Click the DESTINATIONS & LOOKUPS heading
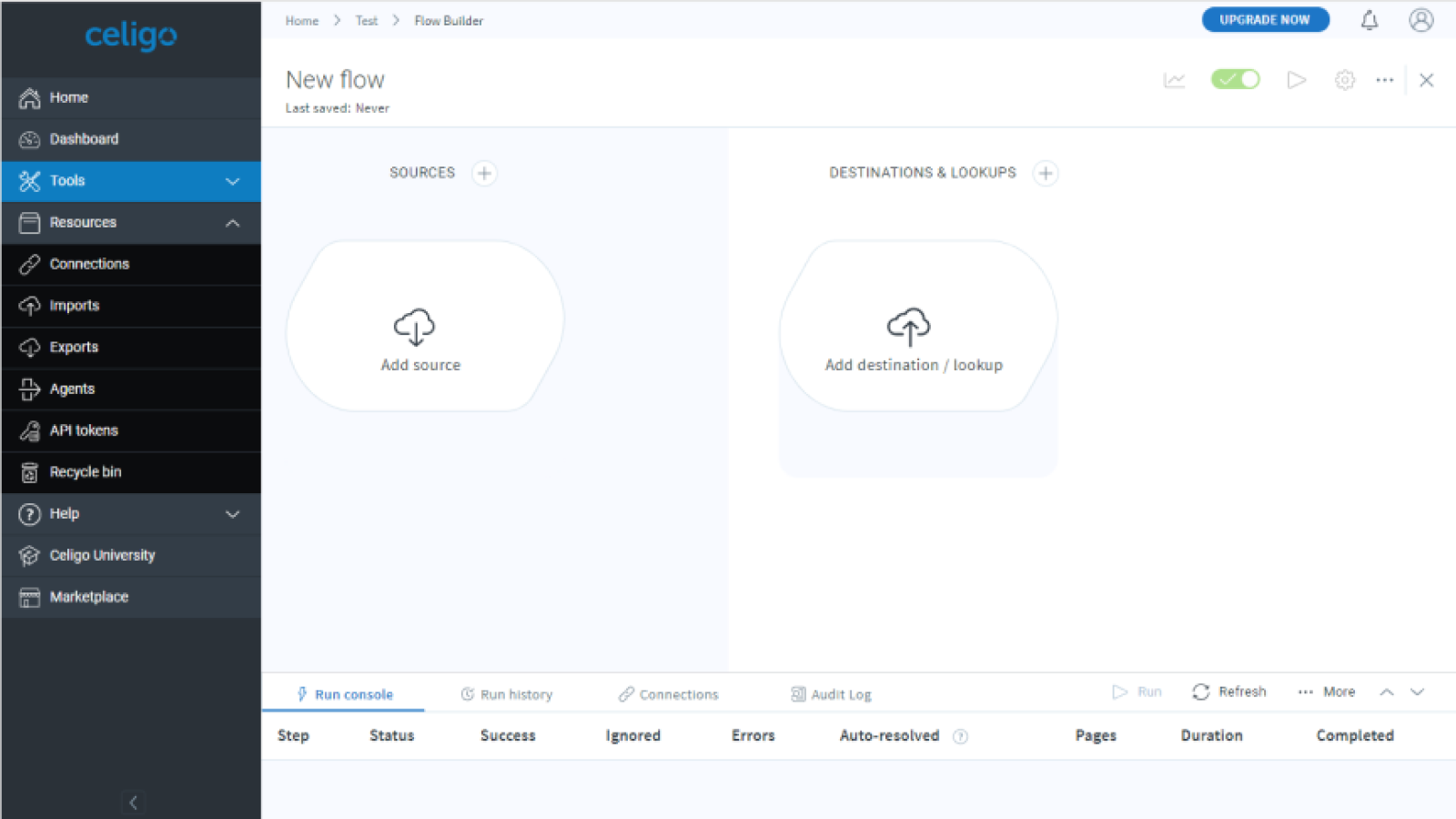This screenshot has width=1456, height=819. (x=922, y=173)
